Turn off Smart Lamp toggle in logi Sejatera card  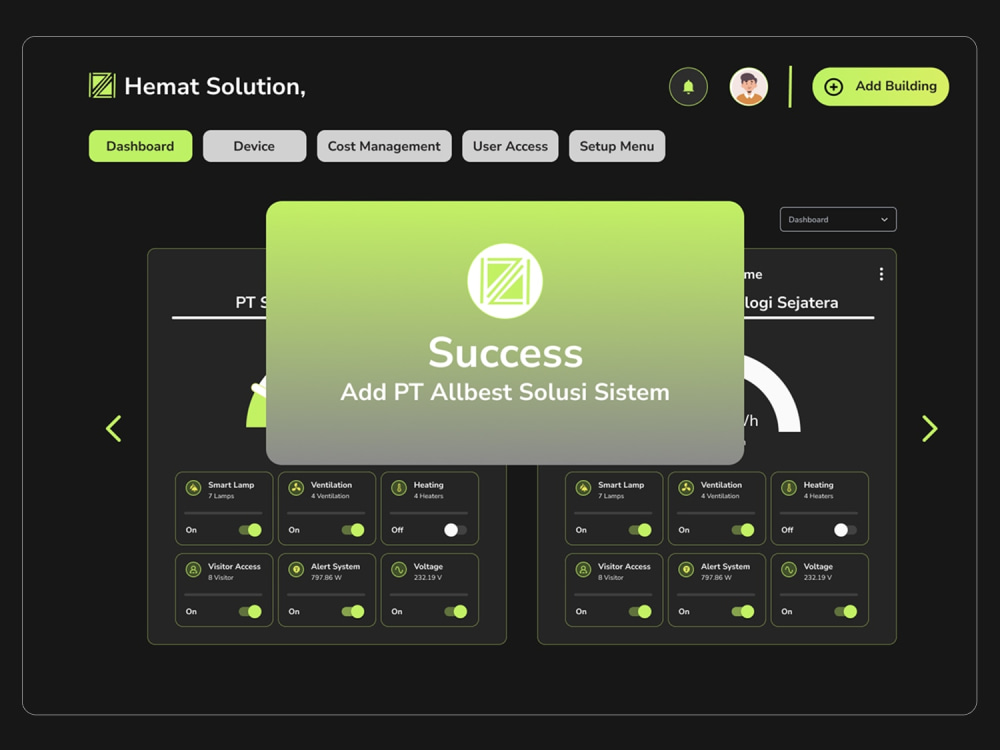tap(640, 530)
